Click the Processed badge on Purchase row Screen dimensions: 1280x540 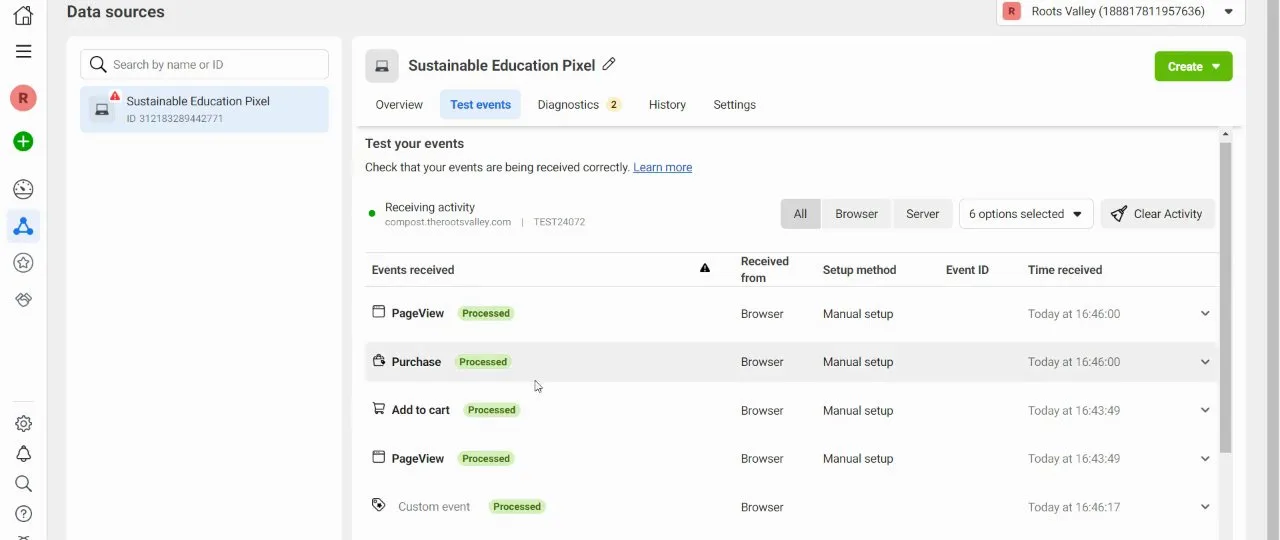pyautogui.click(x=483, y=362)
